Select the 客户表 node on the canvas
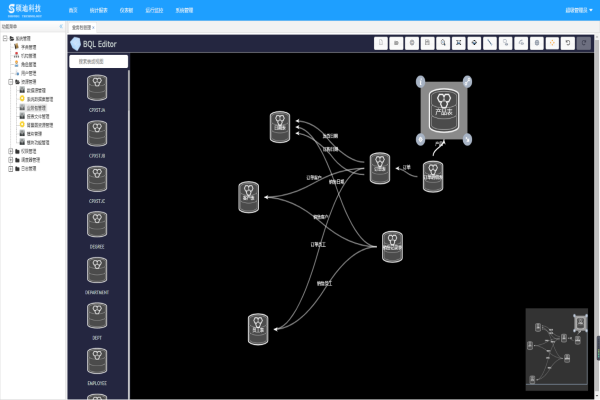The width and height of the screenshot is (600, 400). pyautogui.click(x=249, y=197)
